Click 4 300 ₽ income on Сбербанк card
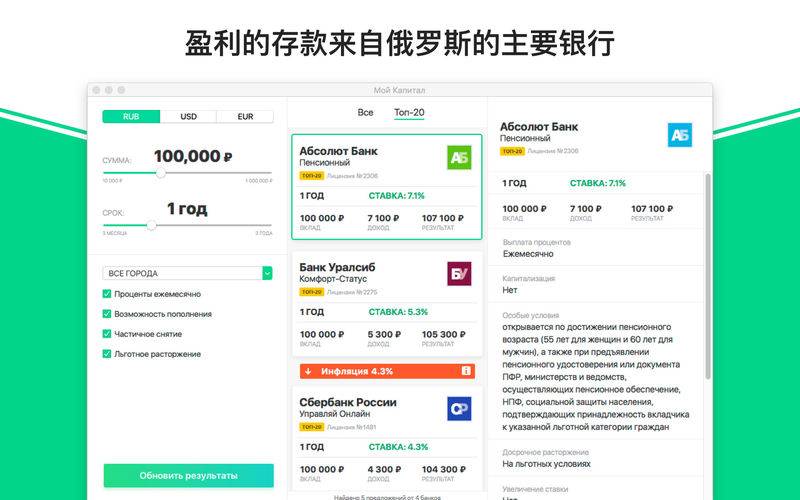 pyautogui.click(x=384, y=469)
